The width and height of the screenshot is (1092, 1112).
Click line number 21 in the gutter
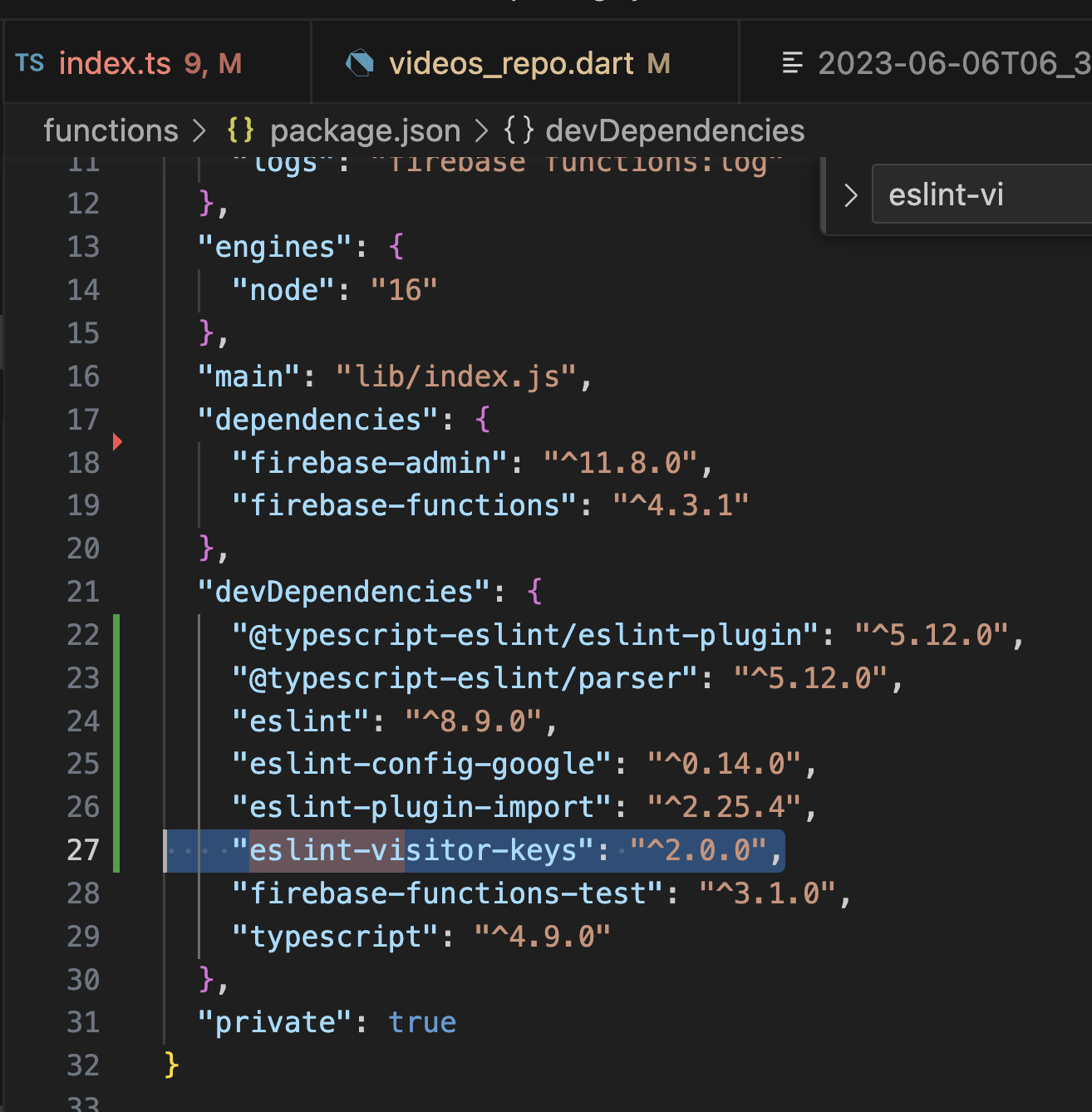click(x=83, y=592)
